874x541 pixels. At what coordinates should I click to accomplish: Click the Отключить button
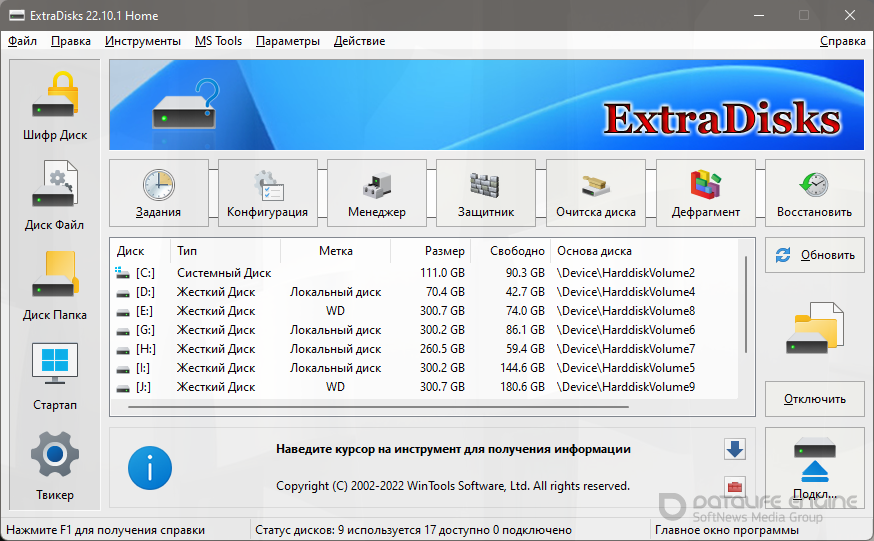(x=814, y=399)
